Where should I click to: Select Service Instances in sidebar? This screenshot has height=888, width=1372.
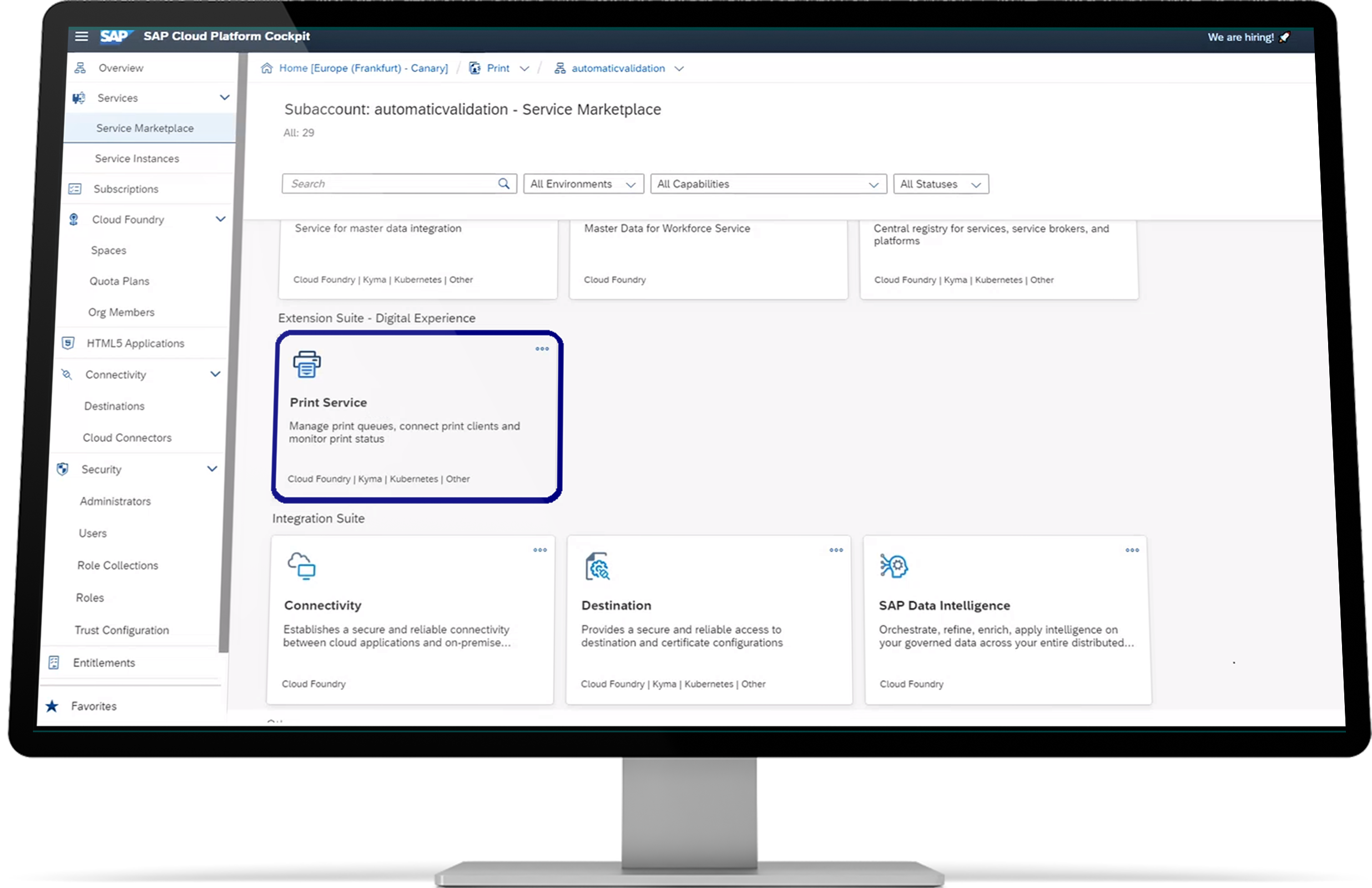tap(137, 159)
